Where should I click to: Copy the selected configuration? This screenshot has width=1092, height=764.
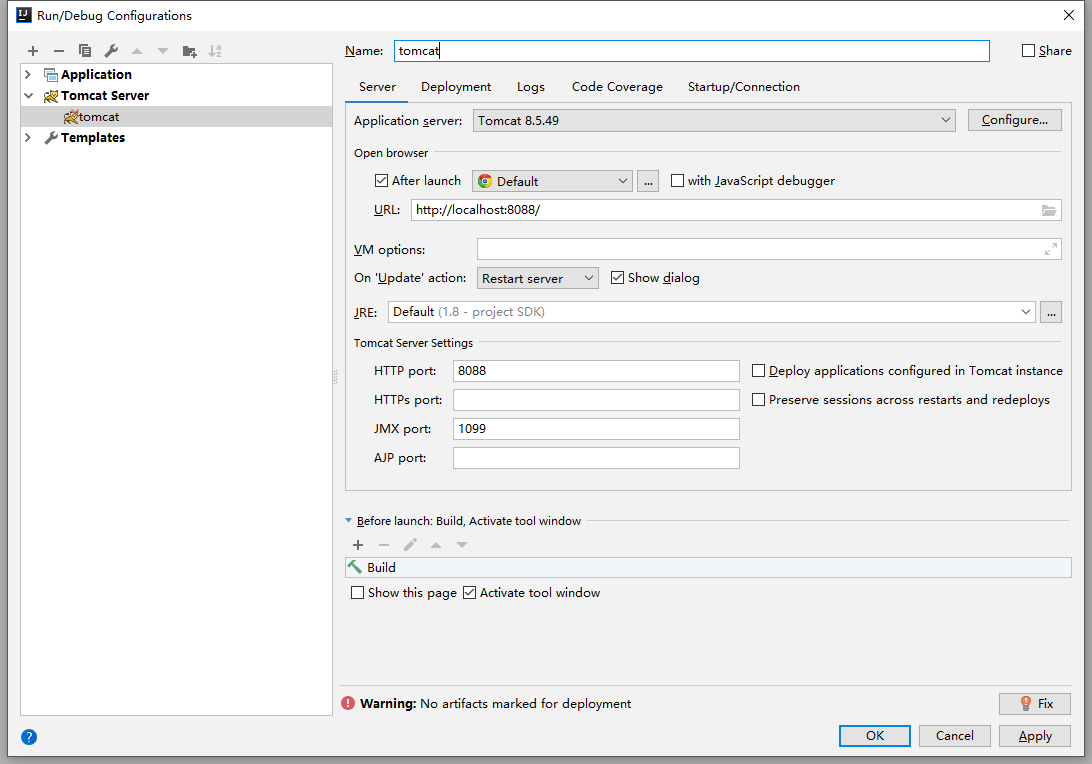pos(85,51)
